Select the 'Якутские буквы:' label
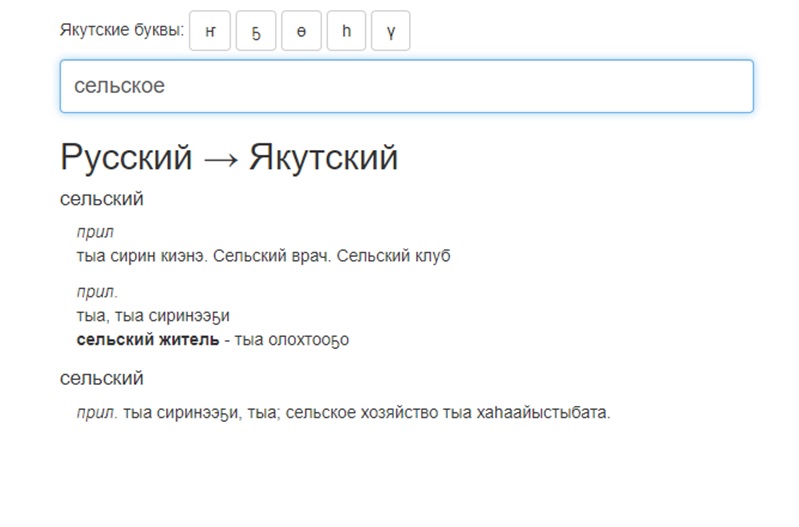This screenshot has height=527, width=799. tap(122, 30)
